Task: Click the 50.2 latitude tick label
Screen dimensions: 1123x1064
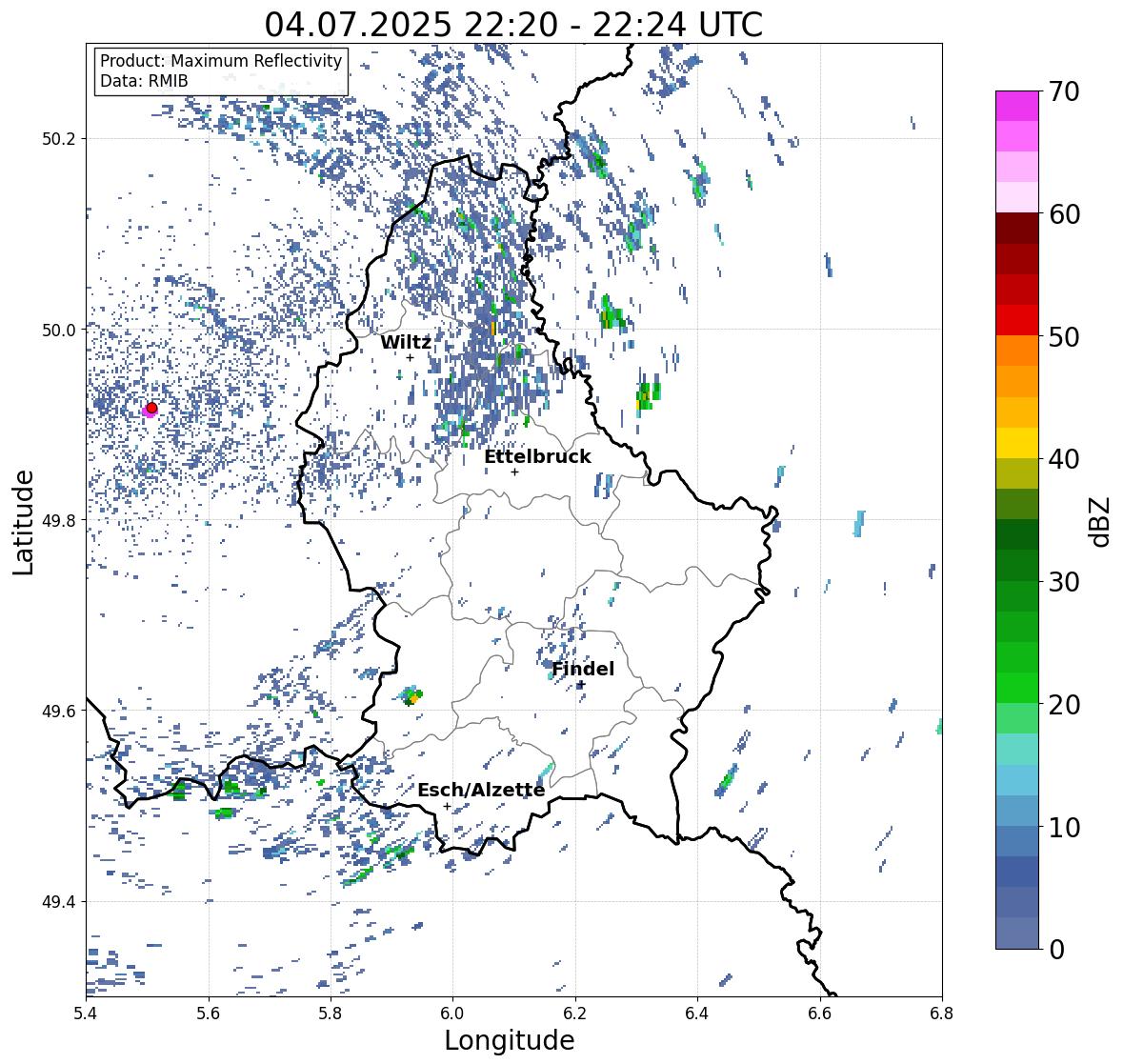Action: [x=59, y=139]
